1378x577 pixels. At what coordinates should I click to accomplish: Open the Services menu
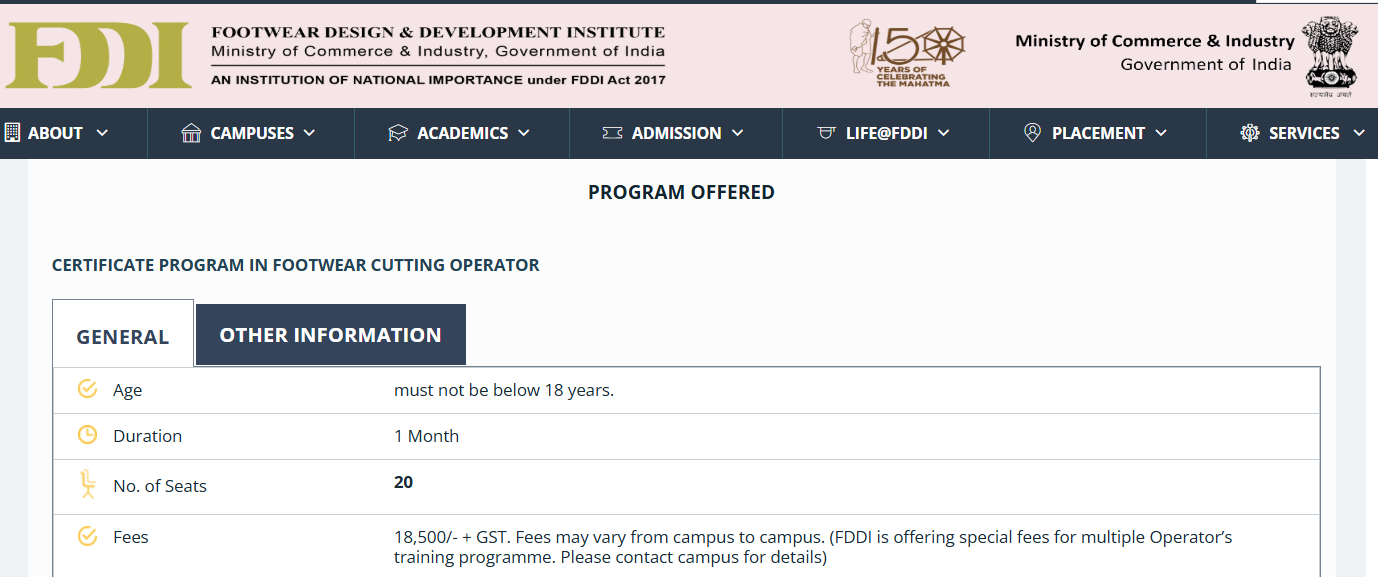click(x=1304, y=133)
